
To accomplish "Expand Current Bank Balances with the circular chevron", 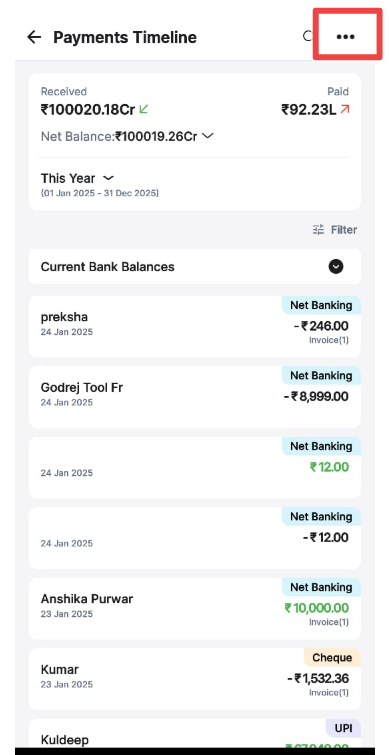I will pyautogui.click(x=336, y=267).
